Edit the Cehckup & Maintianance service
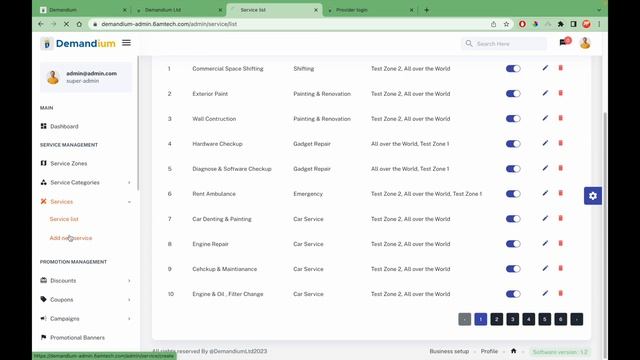Image resolution: width=640 pixels, height=360 pixels. tap(545, 268)
